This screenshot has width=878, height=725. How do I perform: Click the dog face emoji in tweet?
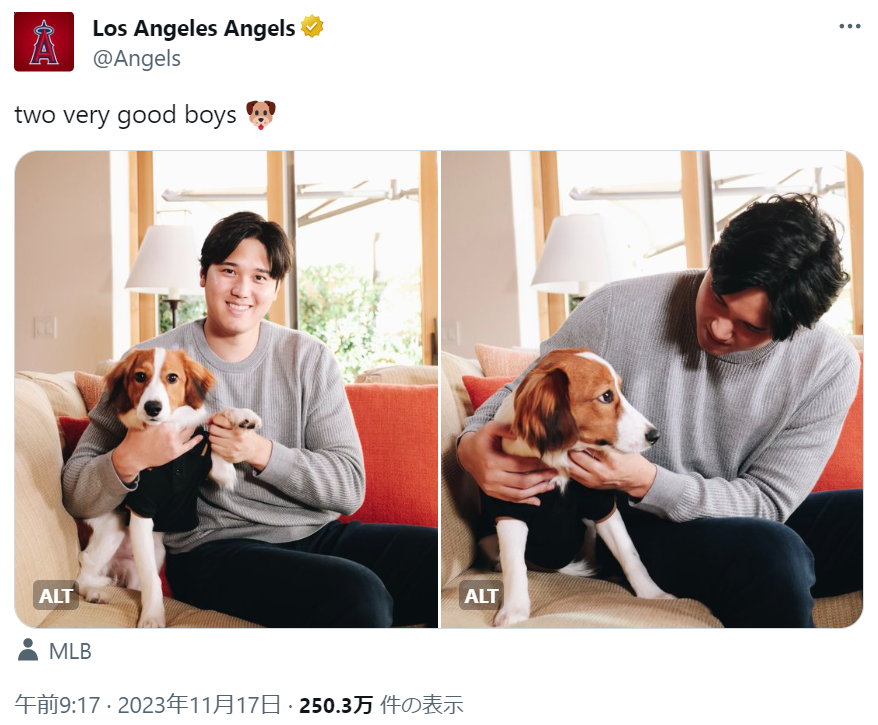pyautogui.click(x=260, y=115)
